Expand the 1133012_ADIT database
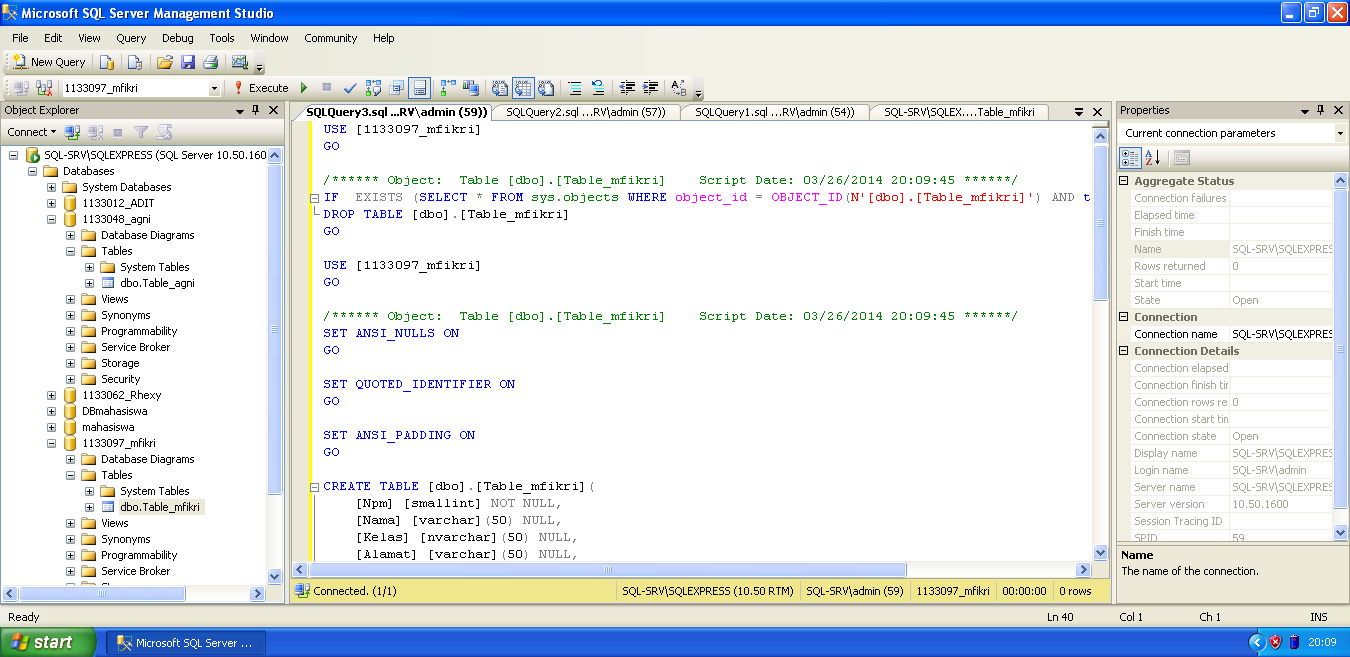The image size is (1350, 657). tap(51, 203)
